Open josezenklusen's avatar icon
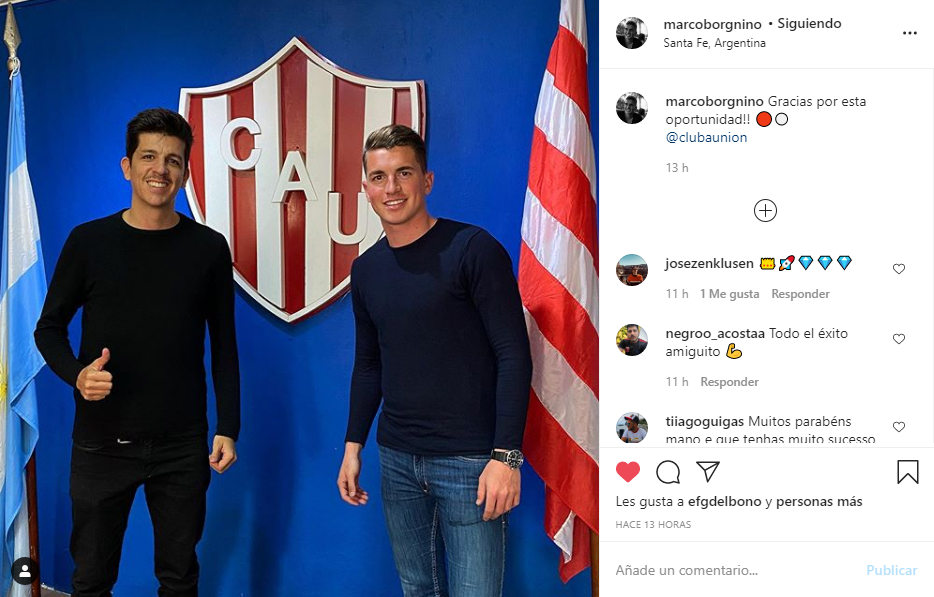 pyautogui.click(x=631, y=270)
